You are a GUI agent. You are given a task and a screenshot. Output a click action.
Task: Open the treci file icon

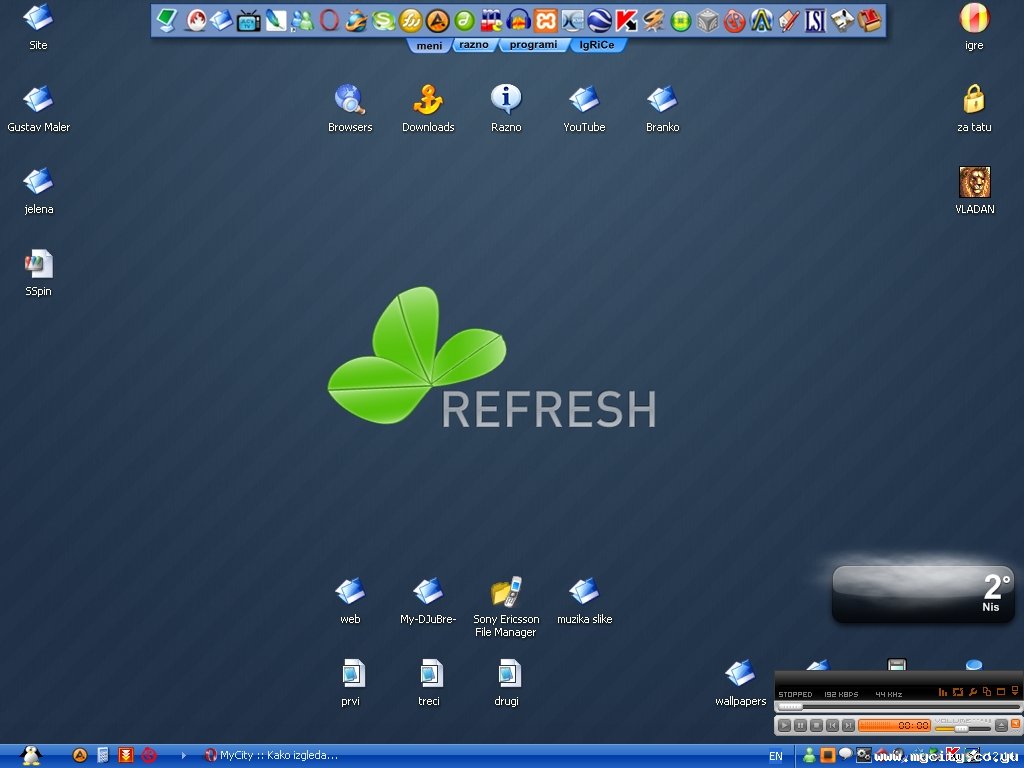coord(428,682)
